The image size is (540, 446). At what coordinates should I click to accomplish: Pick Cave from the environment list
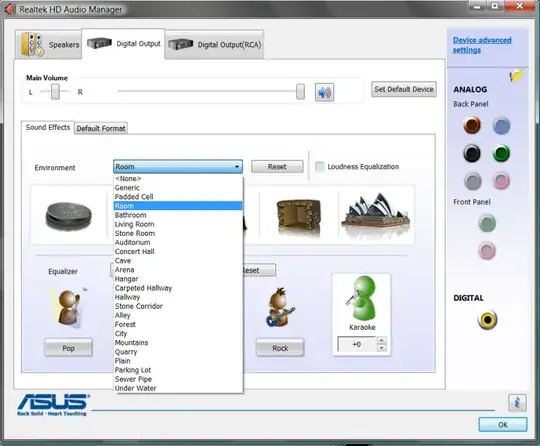pos(178,261)
